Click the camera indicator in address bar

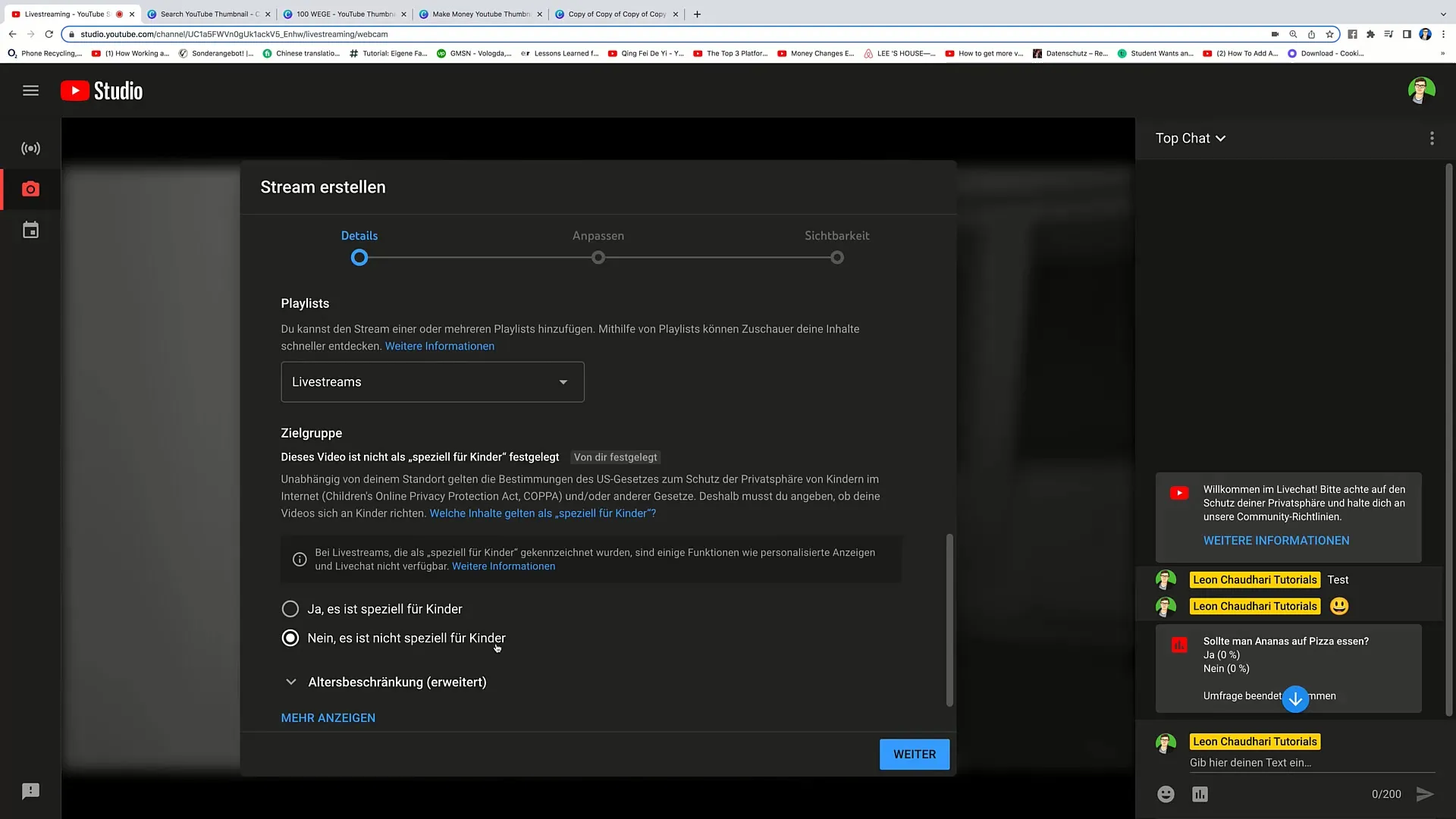click(1275, 34)
